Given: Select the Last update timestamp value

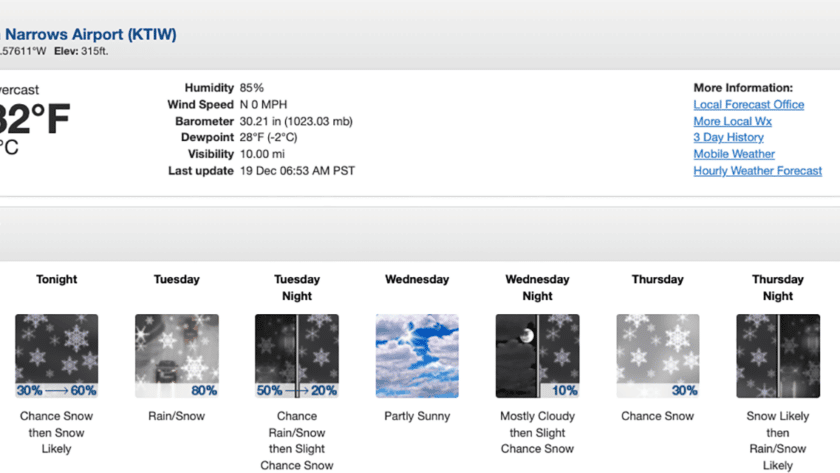Looking at the screenshot, I should click(x=297, y=170).
